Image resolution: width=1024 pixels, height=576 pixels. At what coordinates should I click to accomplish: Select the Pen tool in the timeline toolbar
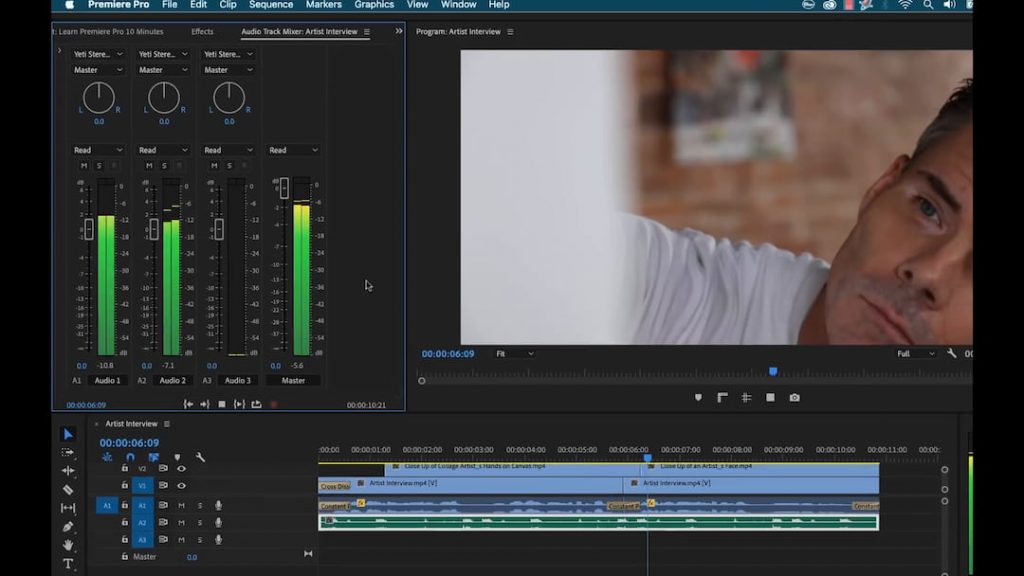coord(68,525)
